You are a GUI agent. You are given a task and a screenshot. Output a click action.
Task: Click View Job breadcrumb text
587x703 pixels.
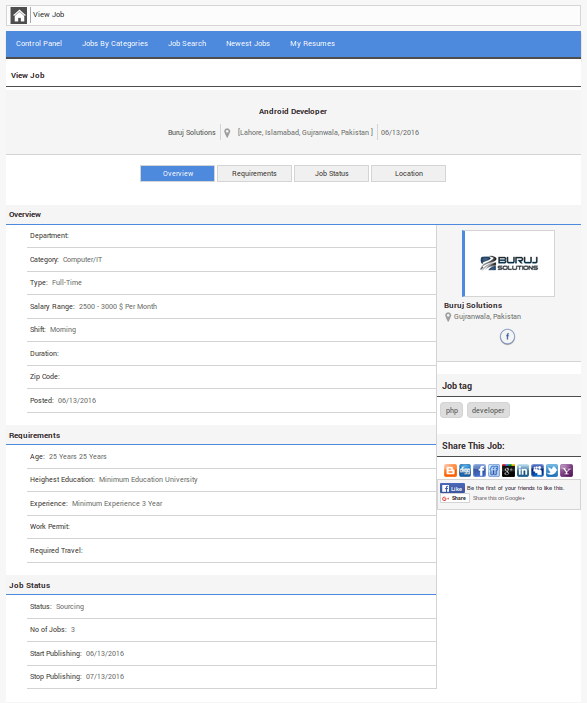pos(48,14)
